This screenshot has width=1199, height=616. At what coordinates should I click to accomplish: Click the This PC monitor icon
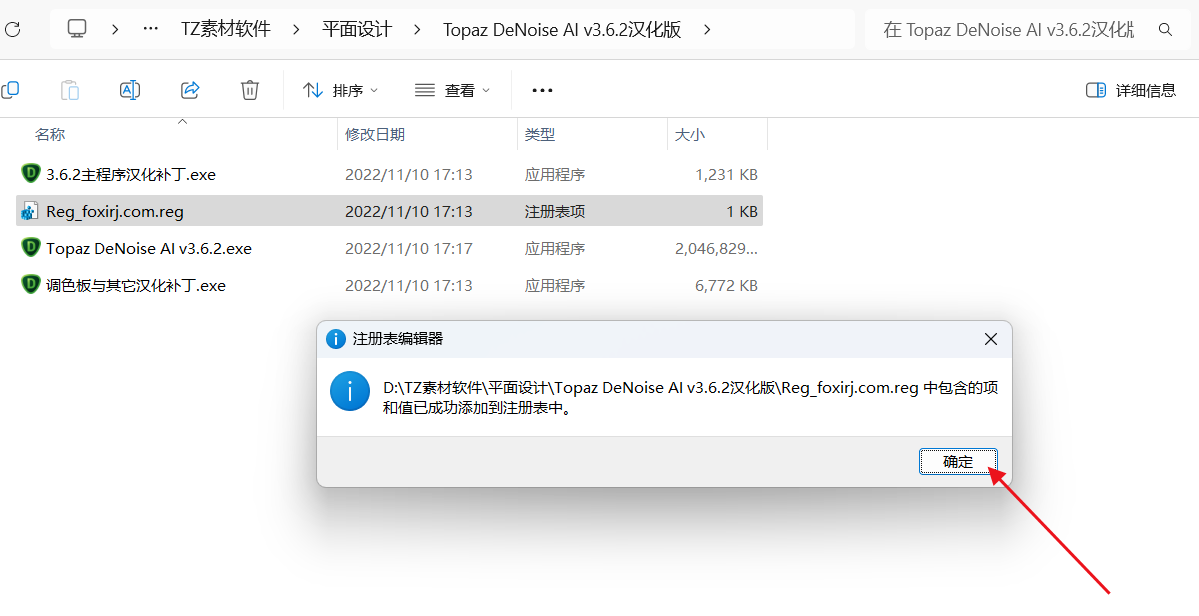click(x=76, y=29)
